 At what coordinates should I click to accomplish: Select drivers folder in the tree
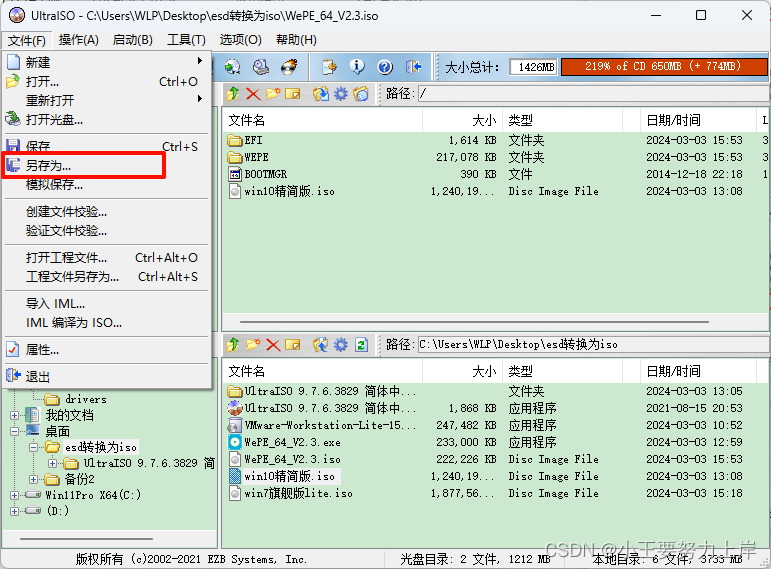point(86,399)
